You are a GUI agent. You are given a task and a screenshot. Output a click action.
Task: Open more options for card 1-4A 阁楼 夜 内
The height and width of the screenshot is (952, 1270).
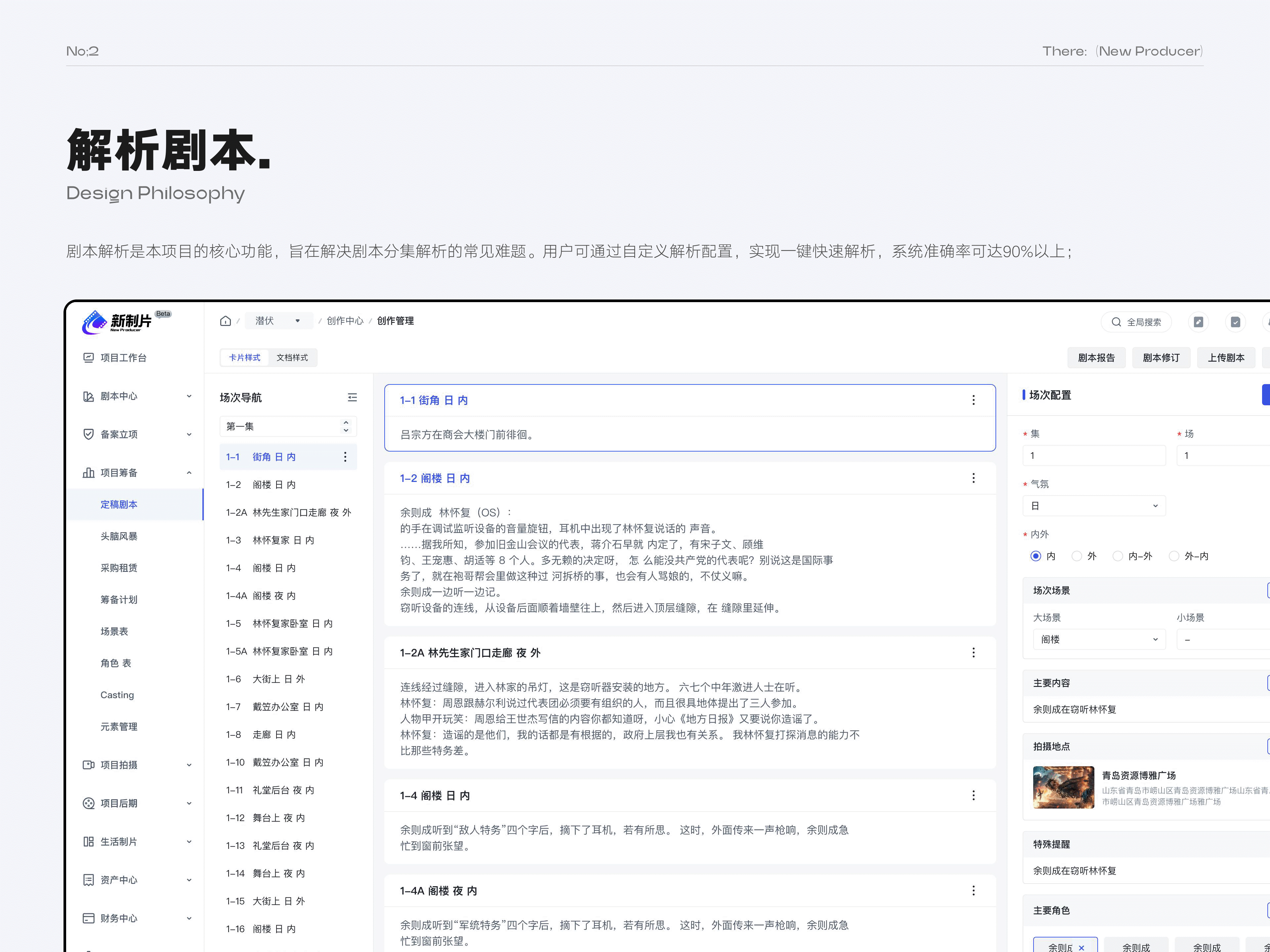(973, 891)
